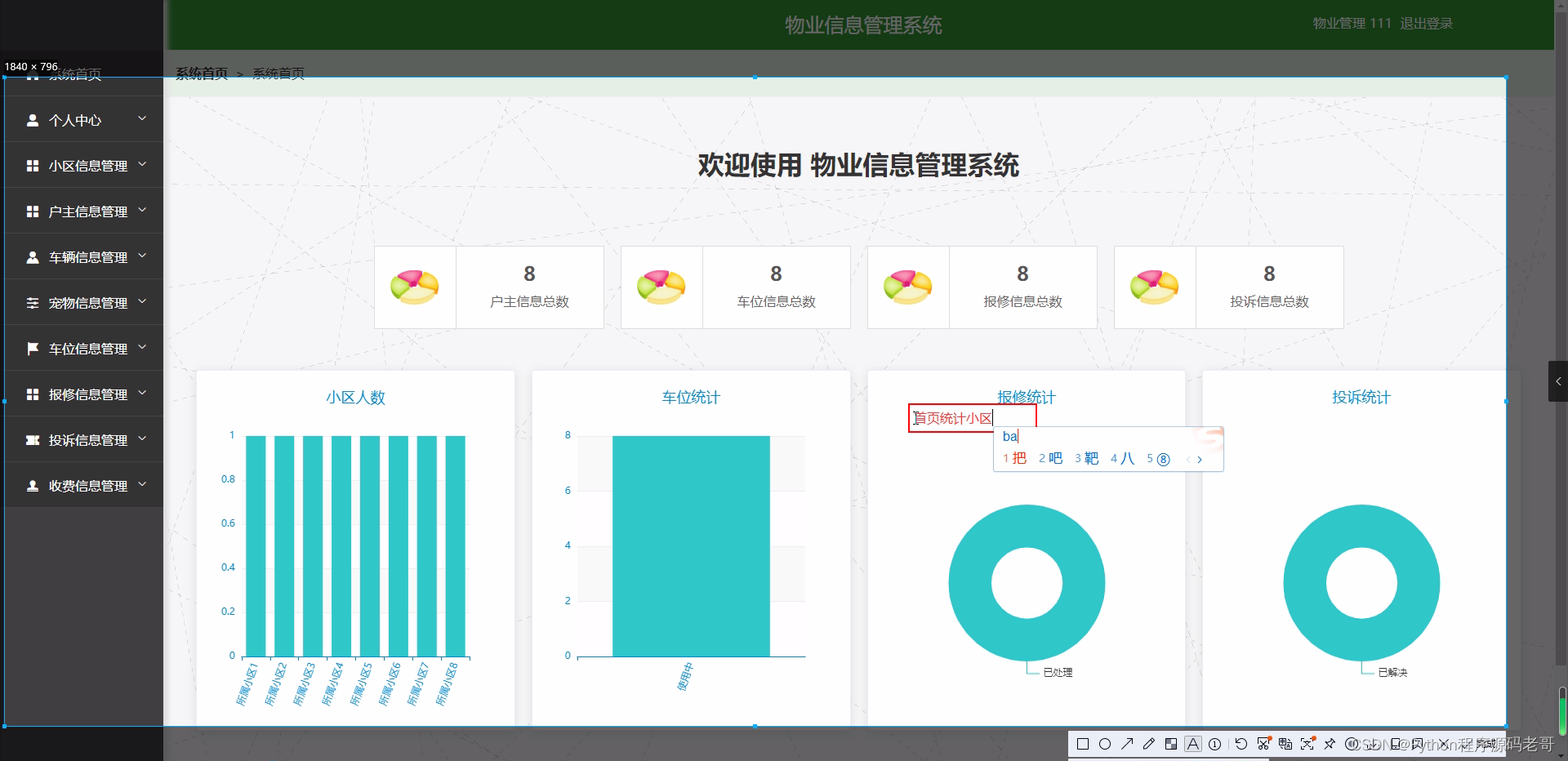This screenshot has height=761, width=1568.
Task: Select the numbered marker tool
Action: click(1215, 744)
